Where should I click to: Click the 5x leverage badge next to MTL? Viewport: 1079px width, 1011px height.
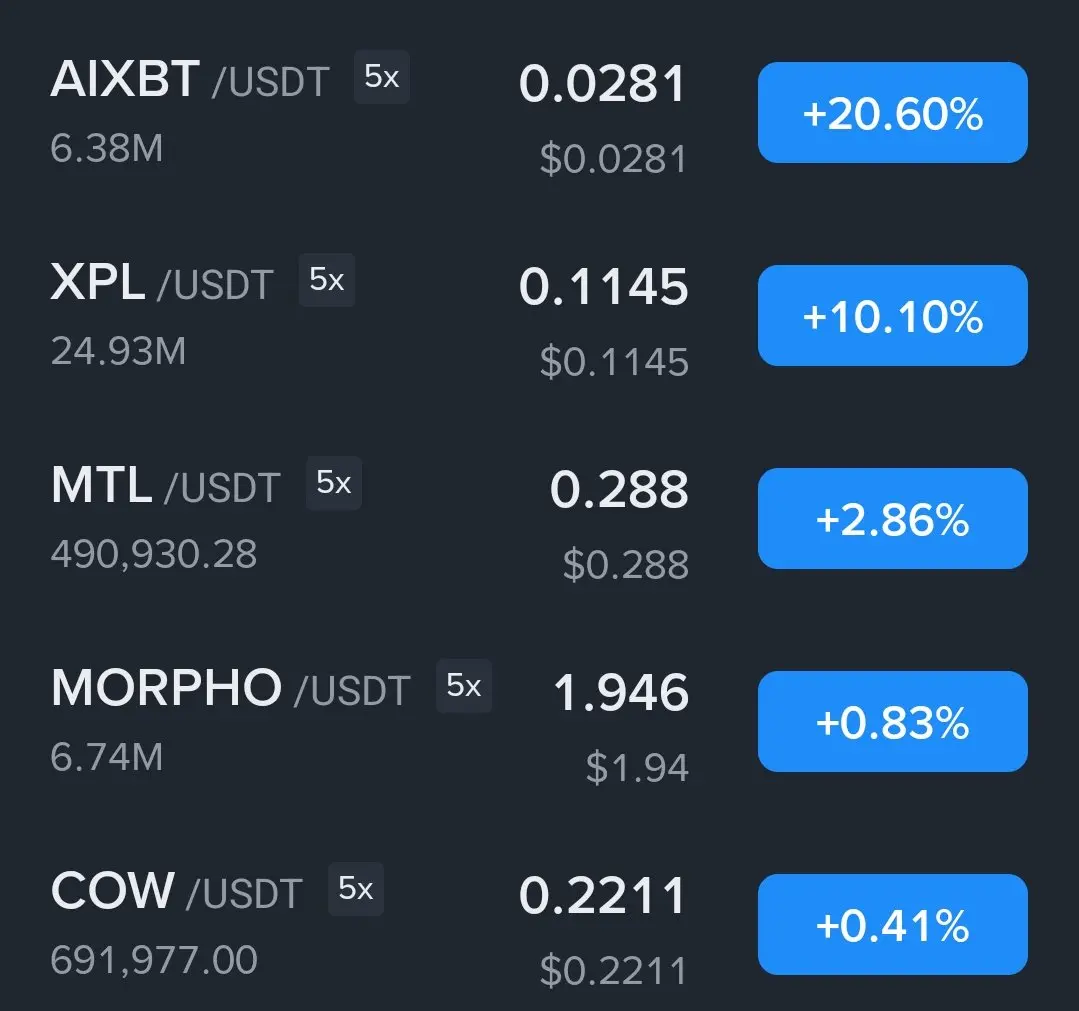pos(334,483)
